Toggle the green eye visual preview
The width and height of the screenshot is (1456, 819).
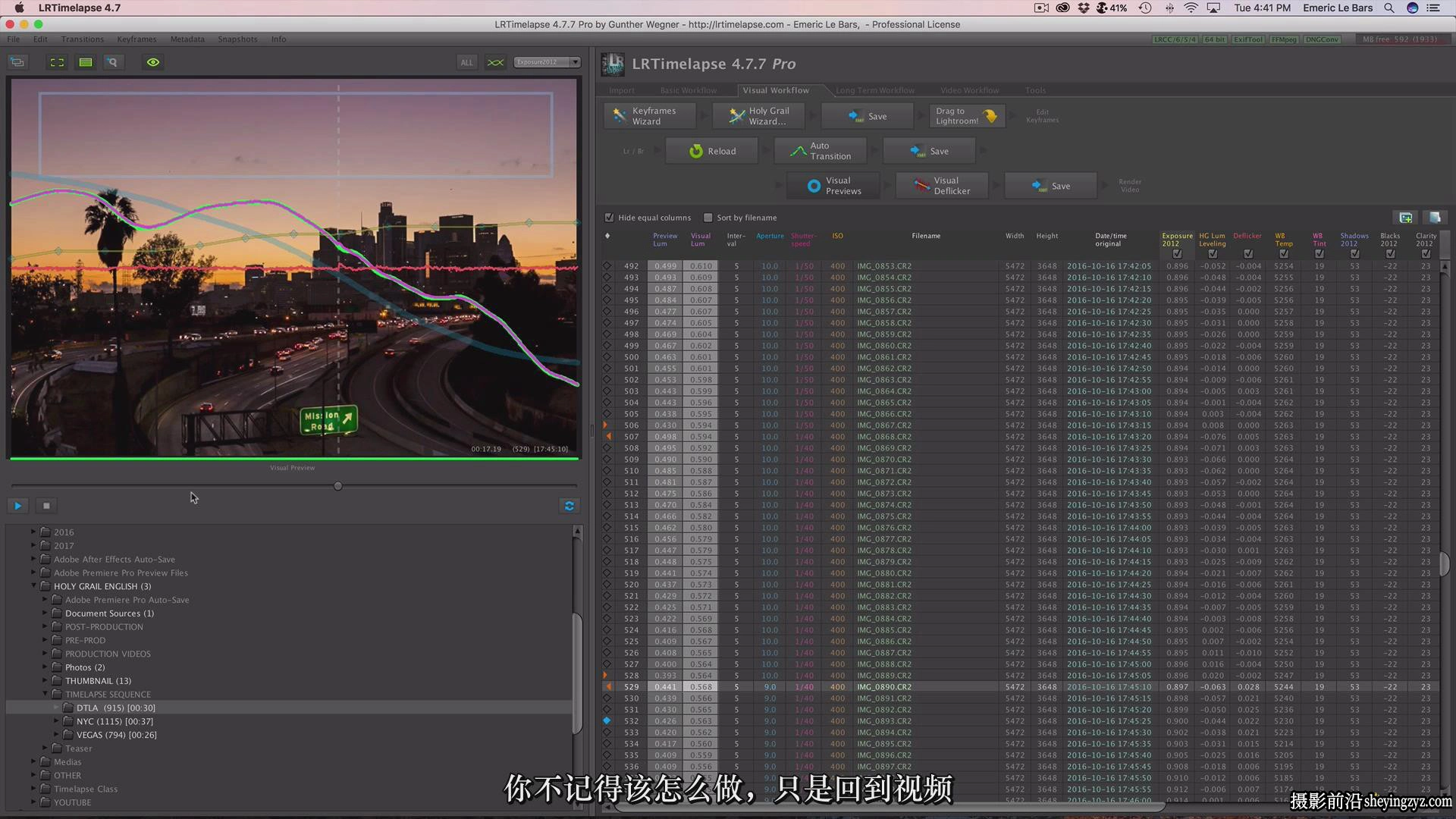pos(153,62)
